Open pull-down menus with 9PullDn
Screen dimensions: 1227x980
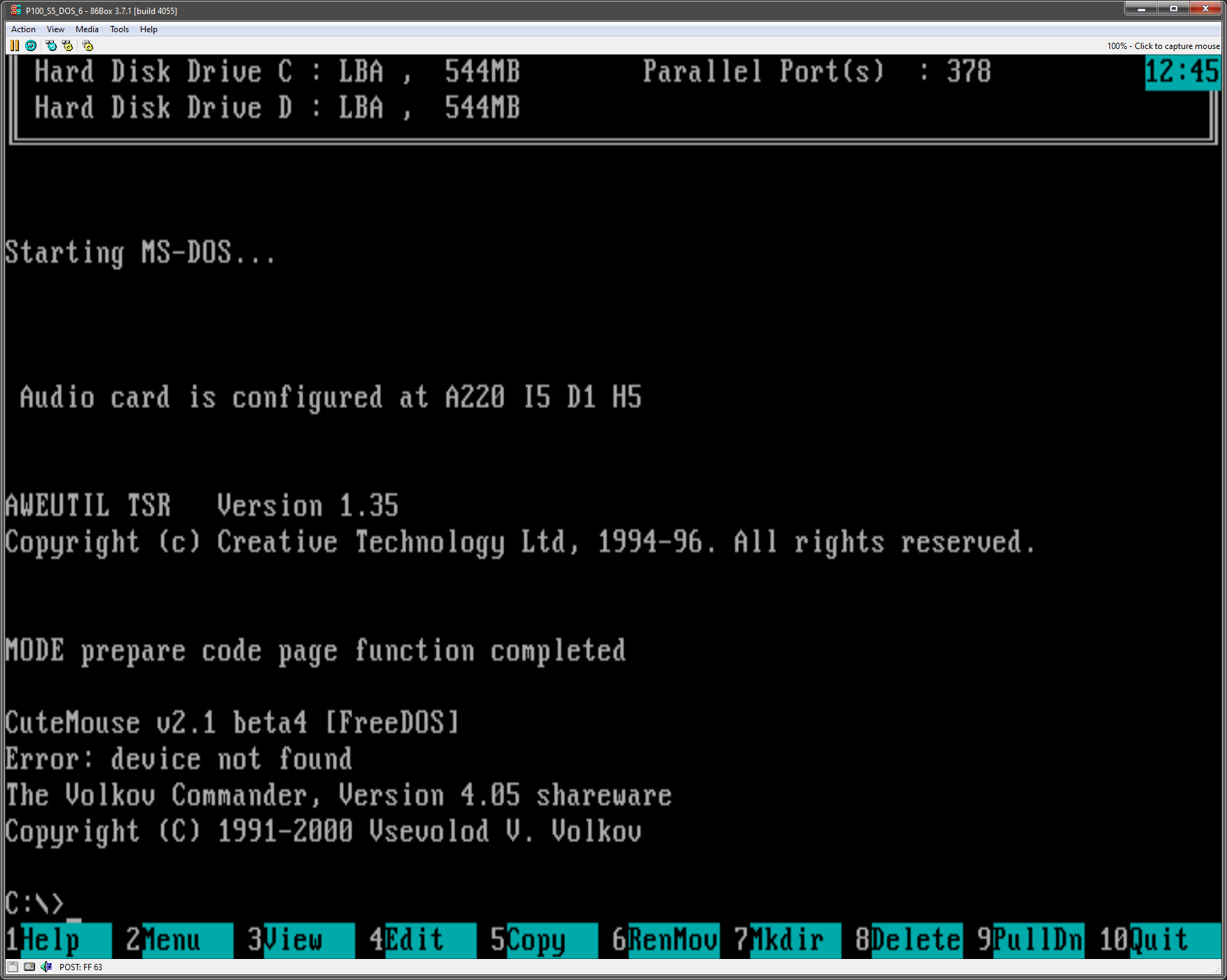[x=1030, y=940]
